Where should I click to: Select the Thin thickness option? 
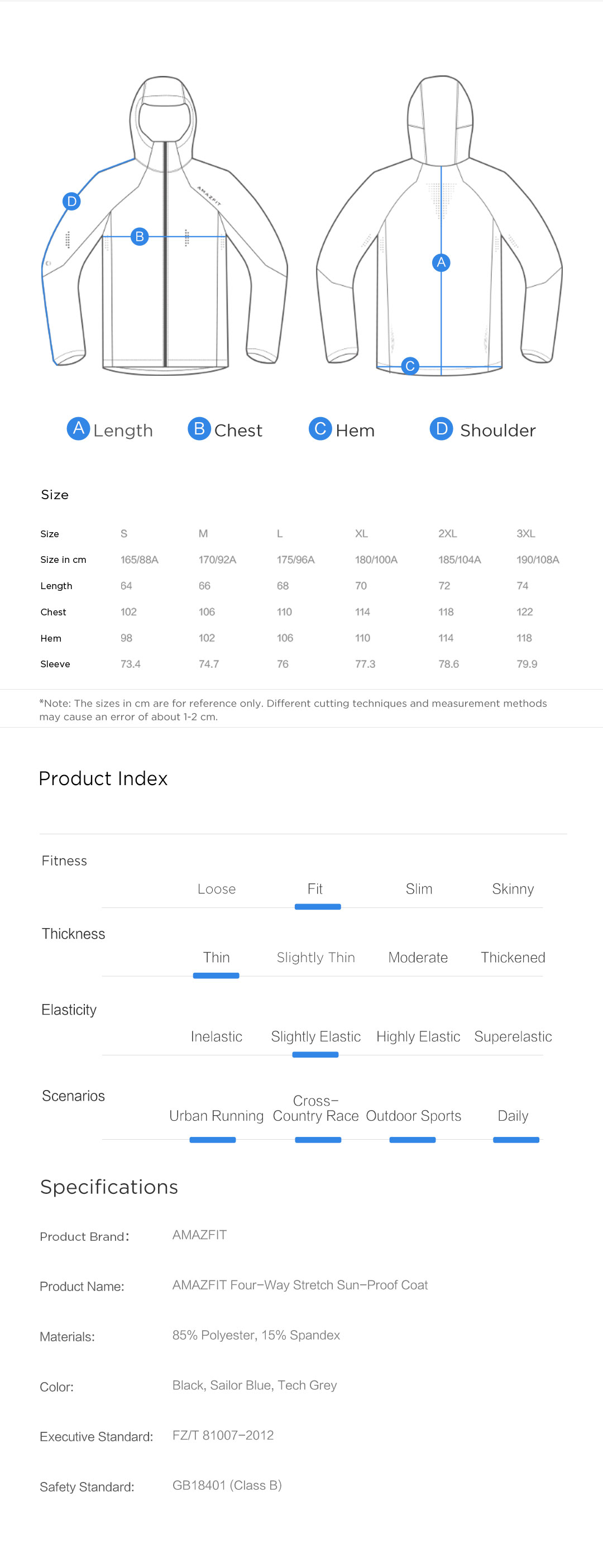(x=216, y=958)
